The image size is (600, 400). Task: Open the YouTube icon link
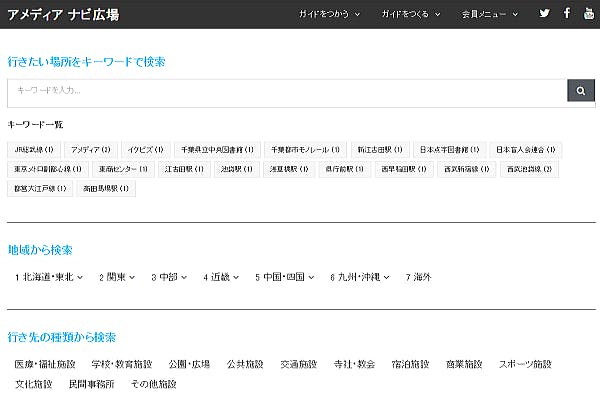tap(589, 14)
